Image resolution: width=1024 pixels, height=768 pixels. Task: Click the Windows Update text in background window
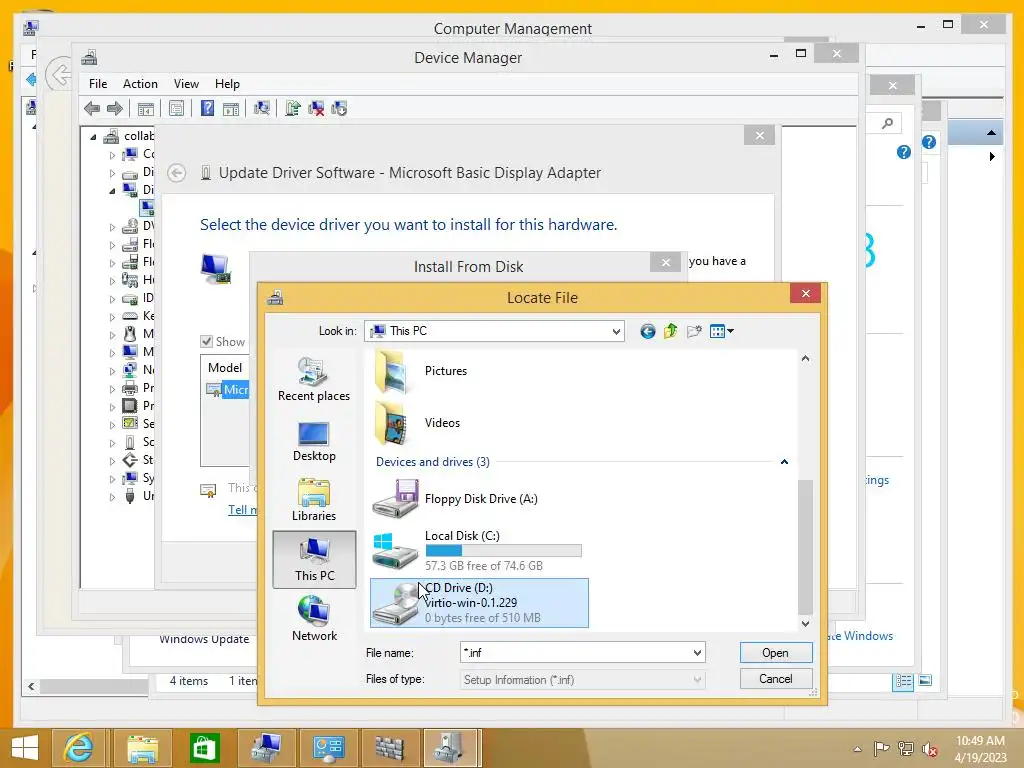click(x=204, y=639)
